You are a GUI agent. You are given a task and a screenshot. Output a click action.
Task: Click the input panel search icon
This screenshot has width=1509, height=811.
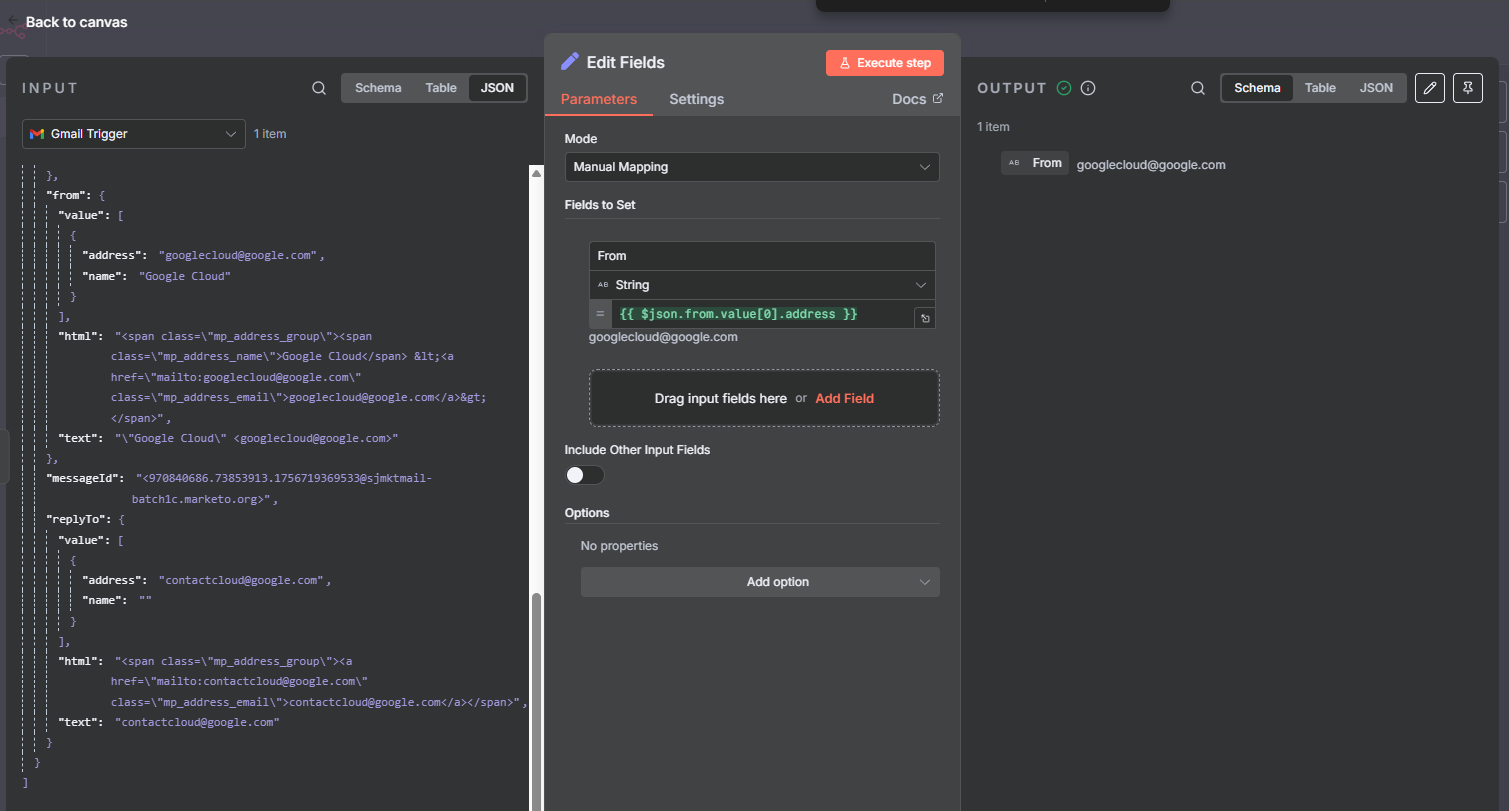319,88
